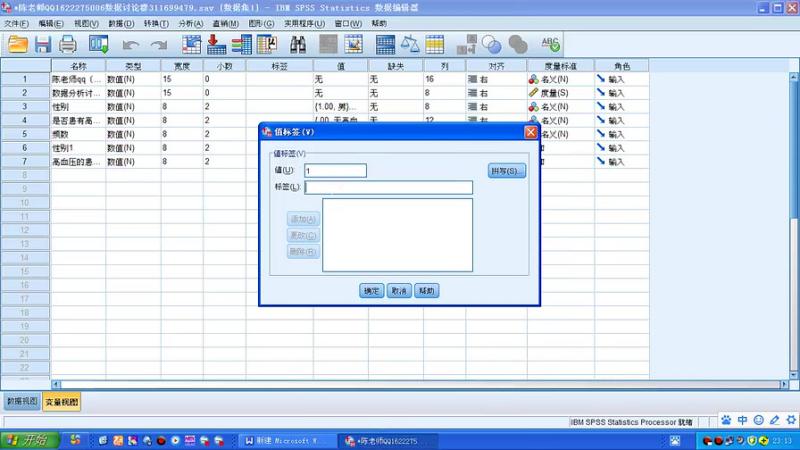This screenshot has width=800, height=450.
Task: Click the gray show-all-variables circles icon
Action: tap(518, 45)
